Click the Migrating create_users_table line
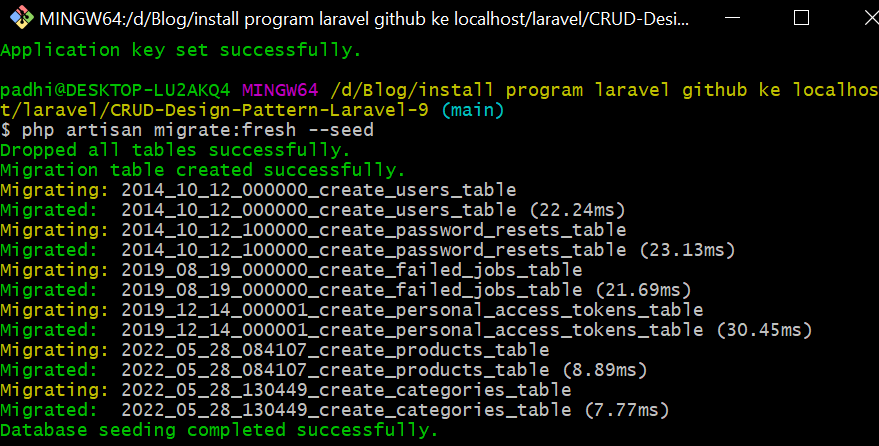 (x=258, y=190)
